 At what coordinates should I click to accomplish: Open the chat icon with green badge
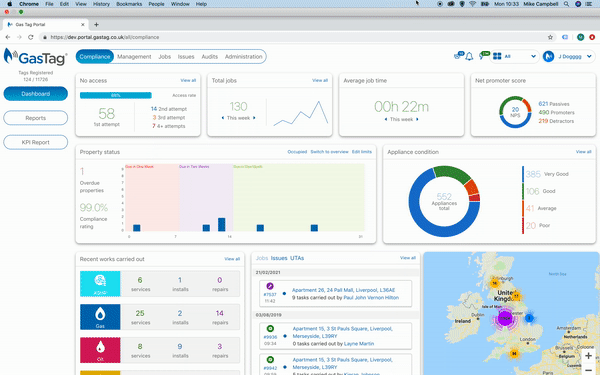tap(484, 56)
